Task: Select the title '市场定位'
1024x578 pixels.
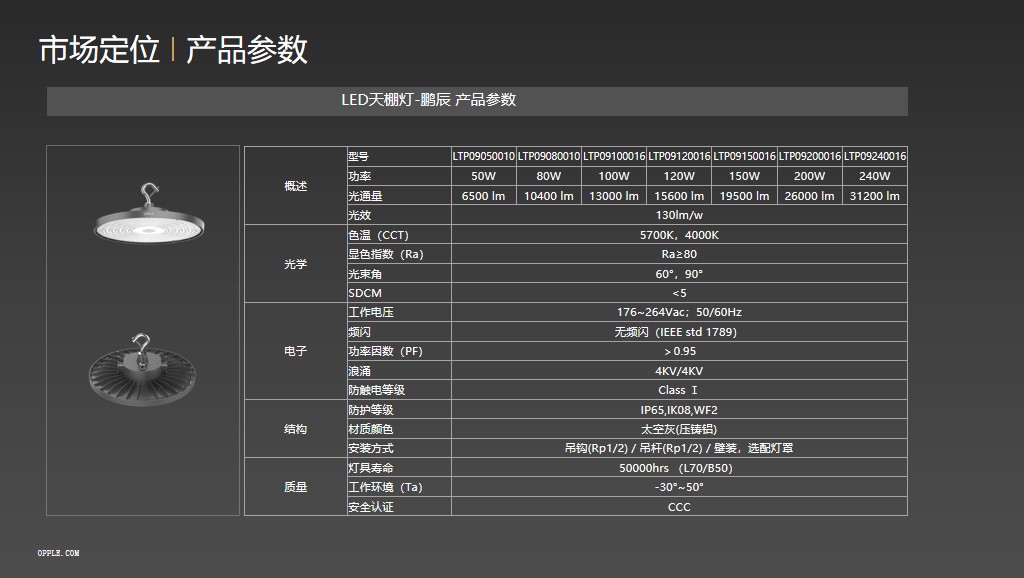Action: pyautogui.click(x=99, y=50)
